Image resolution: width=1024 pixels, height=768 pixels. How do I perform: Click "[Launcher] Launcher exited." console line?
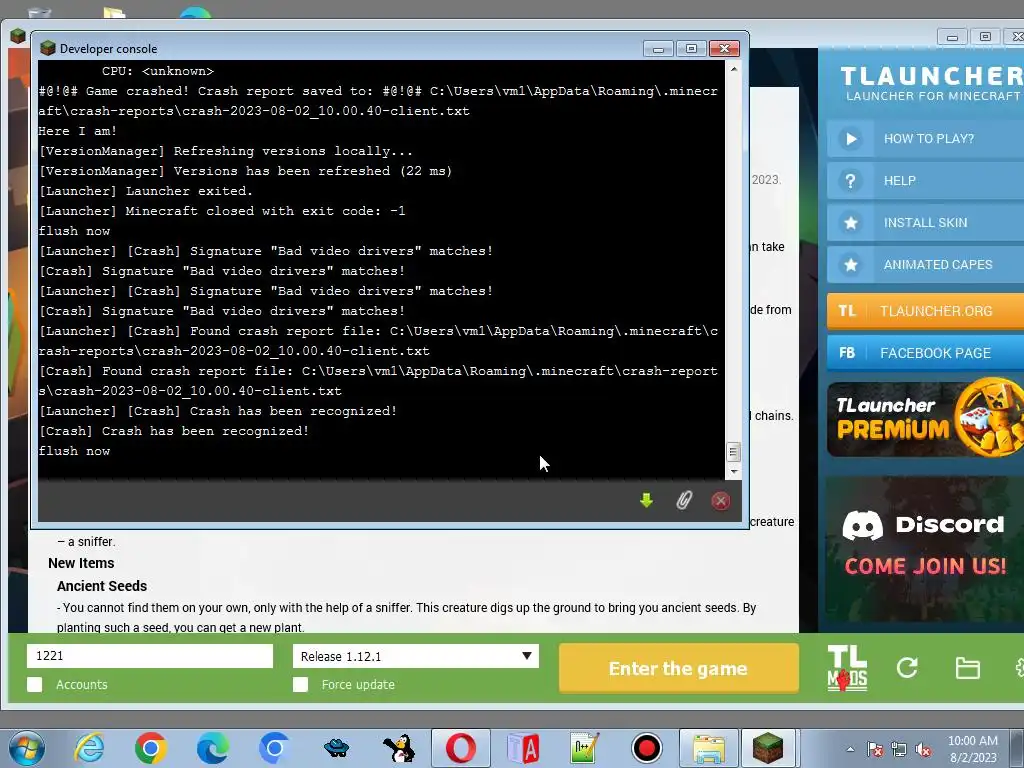coord(146,191)
